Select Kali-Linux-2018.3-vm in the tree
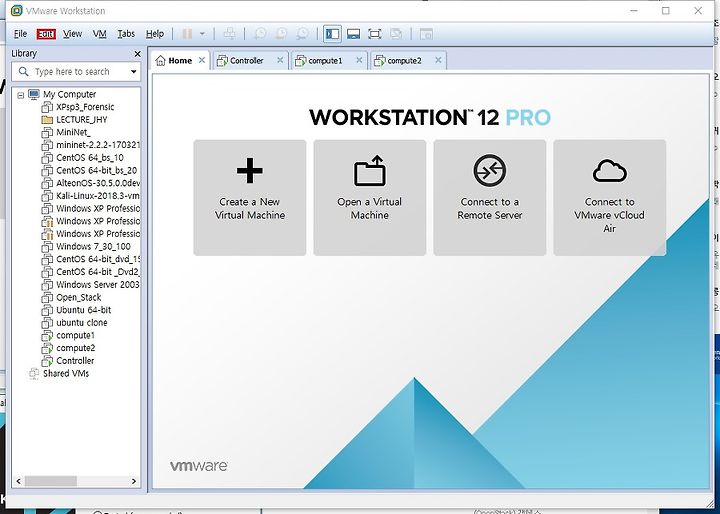The image size is (720, 514). click(98, 196)
